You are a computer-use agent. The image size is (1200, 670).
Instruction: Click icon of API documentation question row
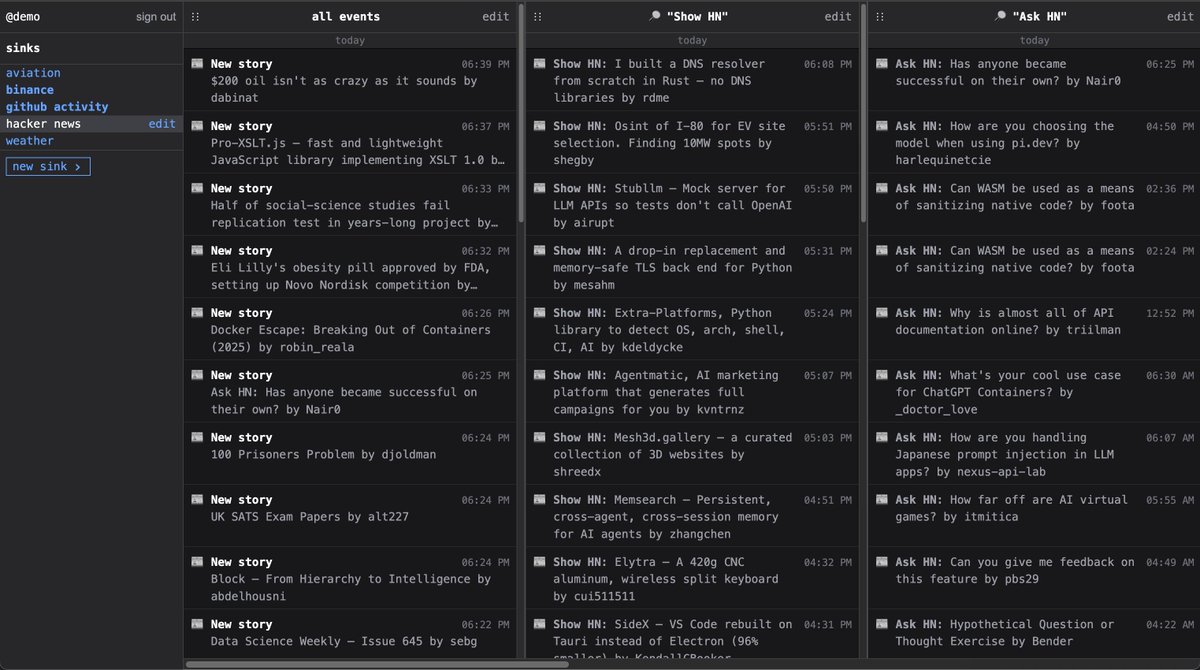882,313
